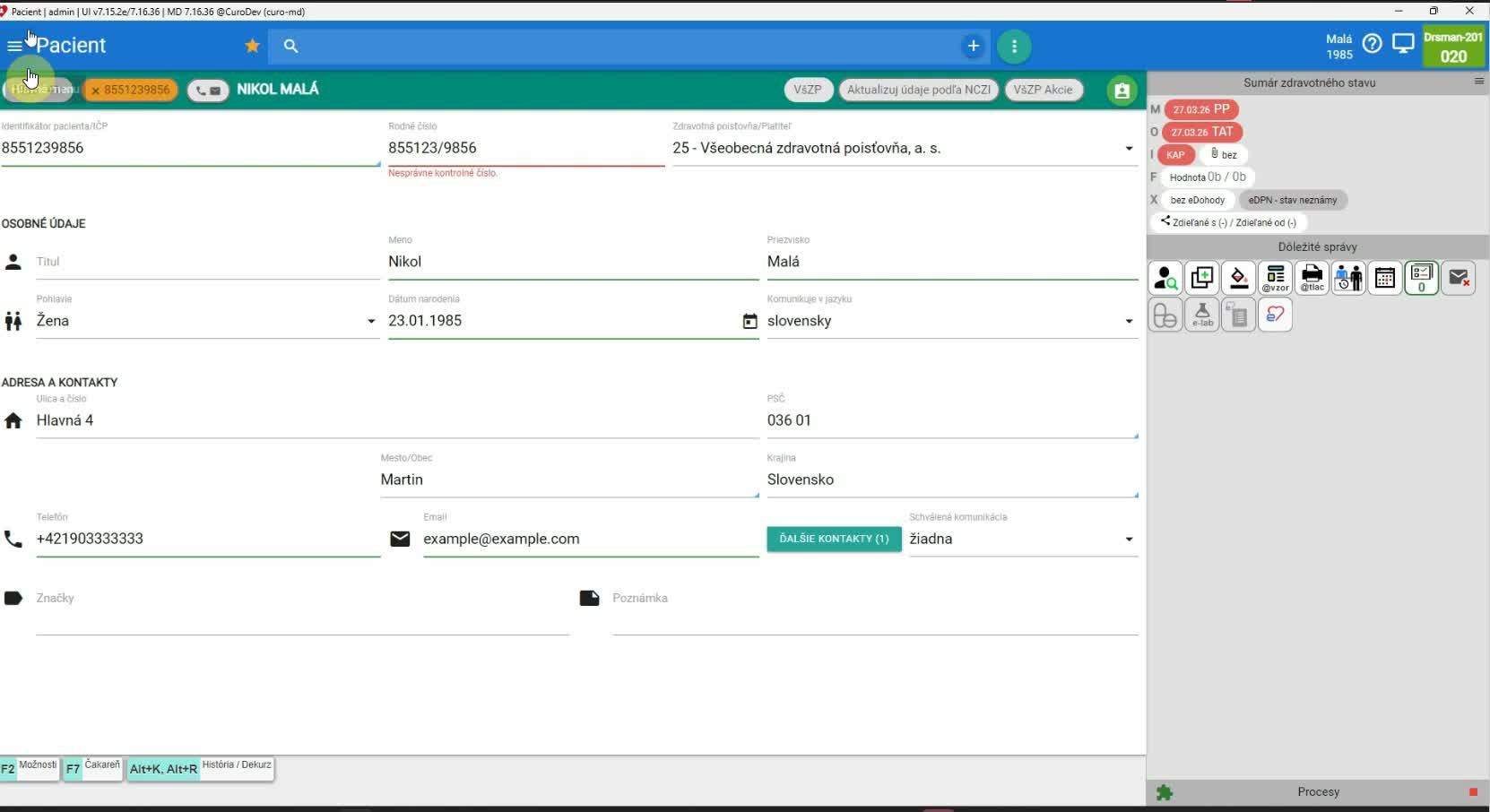This screenshot has height=812, width=1490.
Task: Open the three-dot more options menu
Action: [x=1014, y=46]
